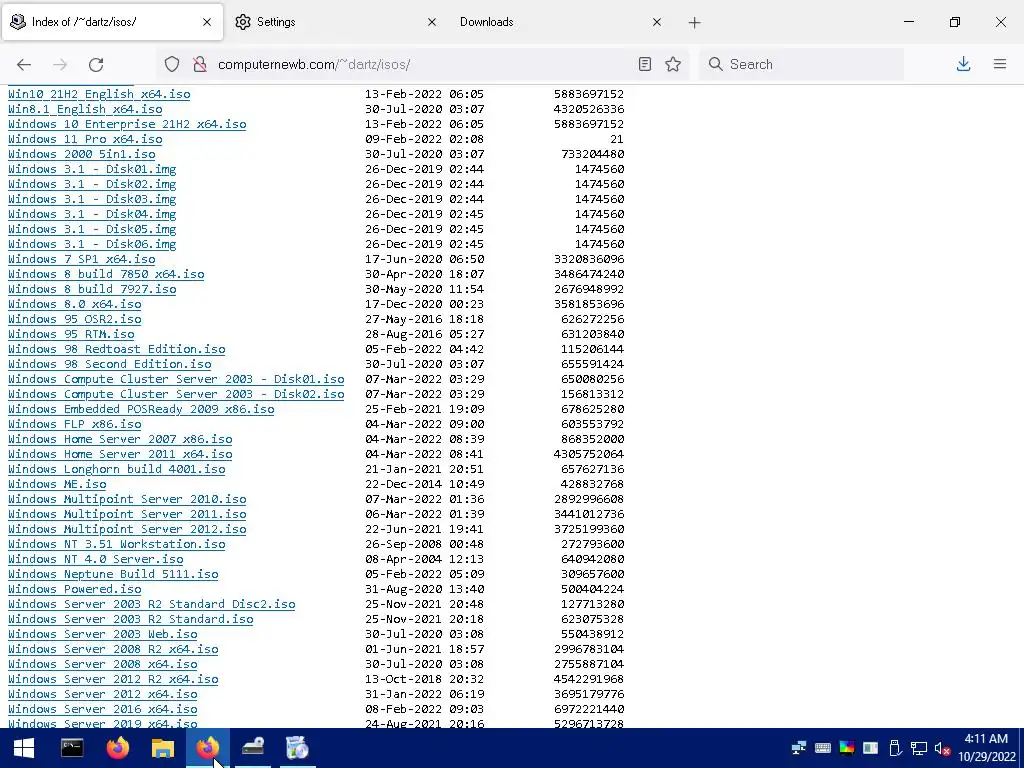Open Windows 8 build 7850 x64.iso
Viewport: 1024px width, 768px height.
click(106, 274)
